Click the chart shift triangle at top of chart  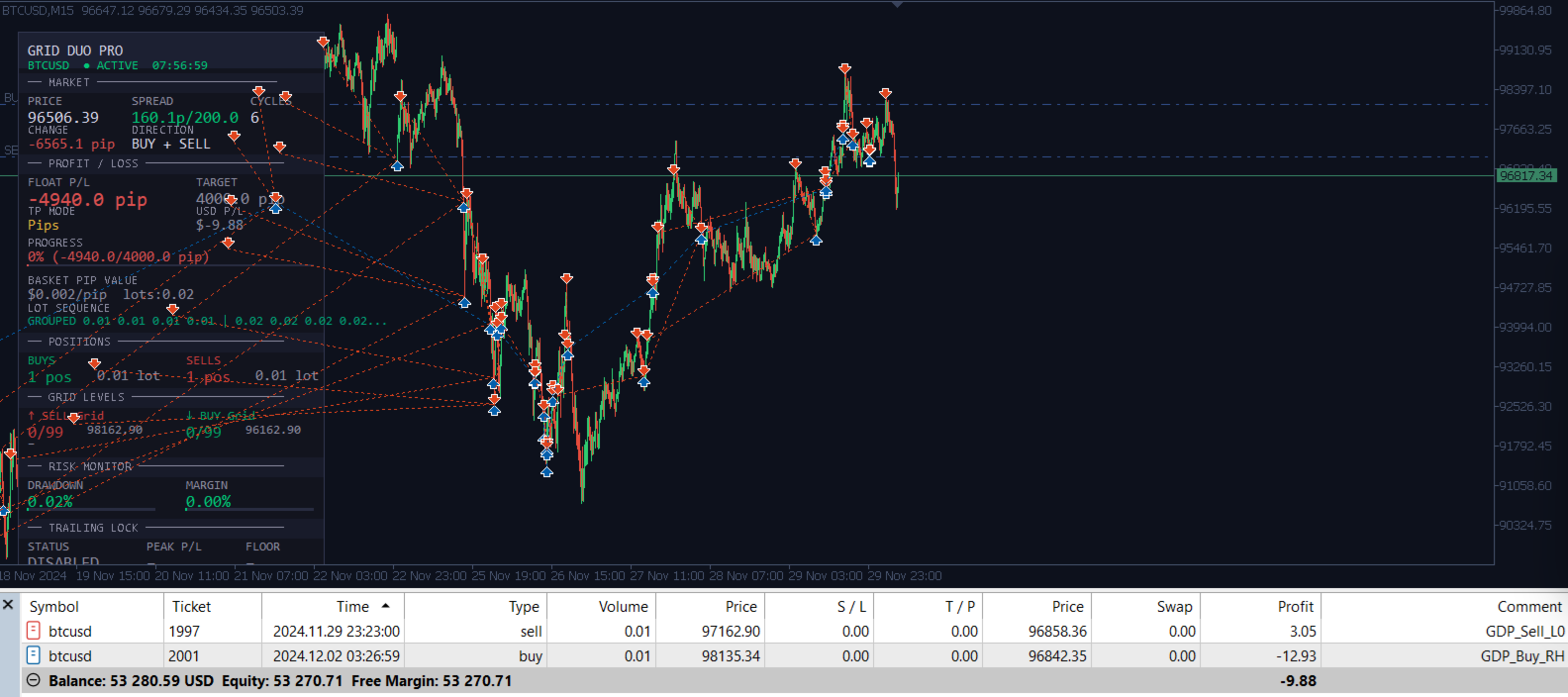point(897,4)
